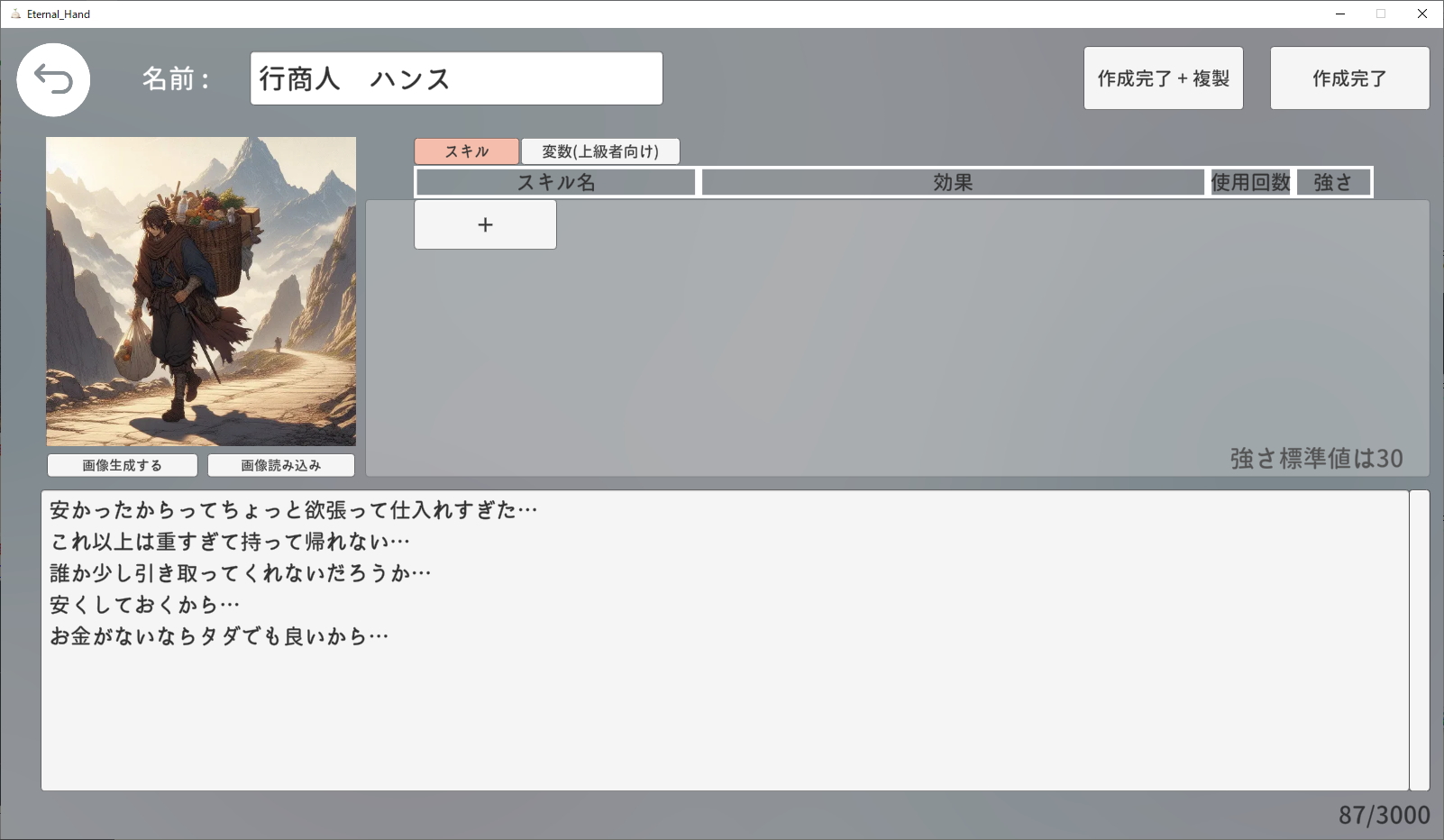Open the 変数(上級者向け) tab
The image size is (1444, 840).
(600, 151)
